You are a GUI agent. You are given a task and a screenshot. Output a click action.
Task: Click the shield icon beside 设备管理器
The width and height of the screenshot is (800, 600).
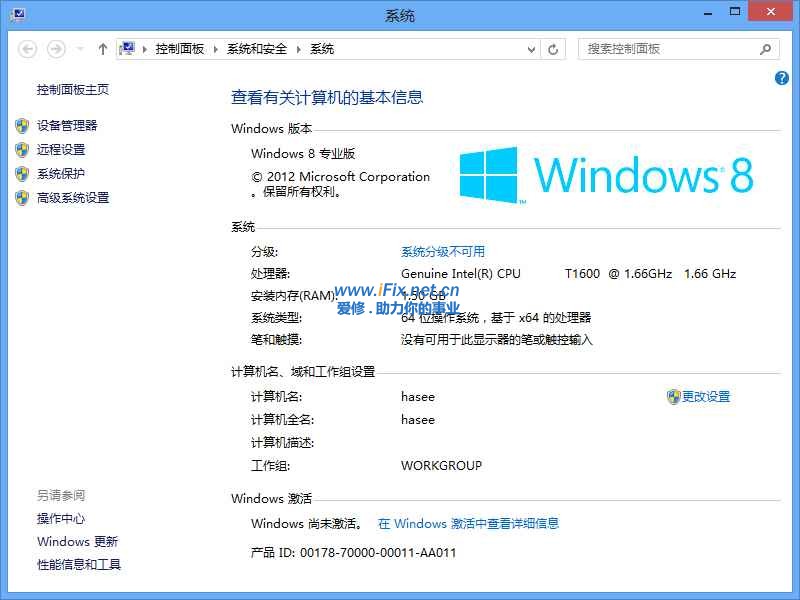(x=22, y=126)
